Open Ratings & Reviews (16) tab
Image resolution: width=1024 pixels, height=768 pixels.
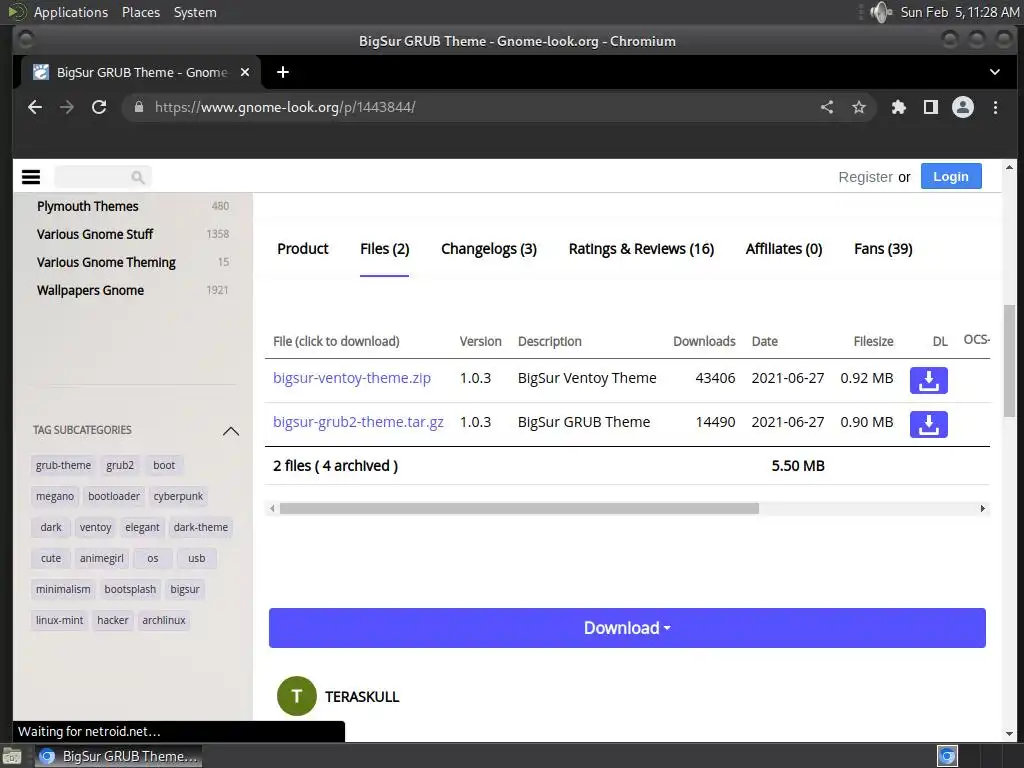click(x=641, y=249)
